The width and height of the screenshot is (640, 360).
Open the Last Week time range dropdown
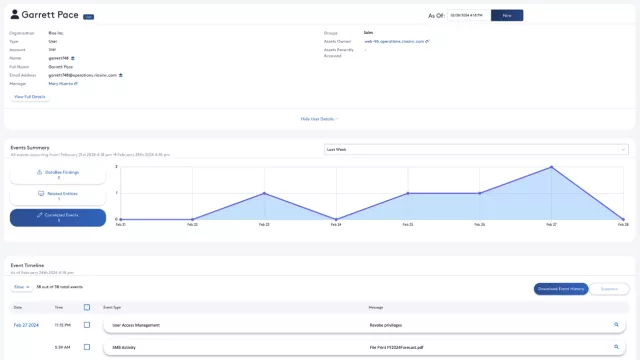coord(476,149)
